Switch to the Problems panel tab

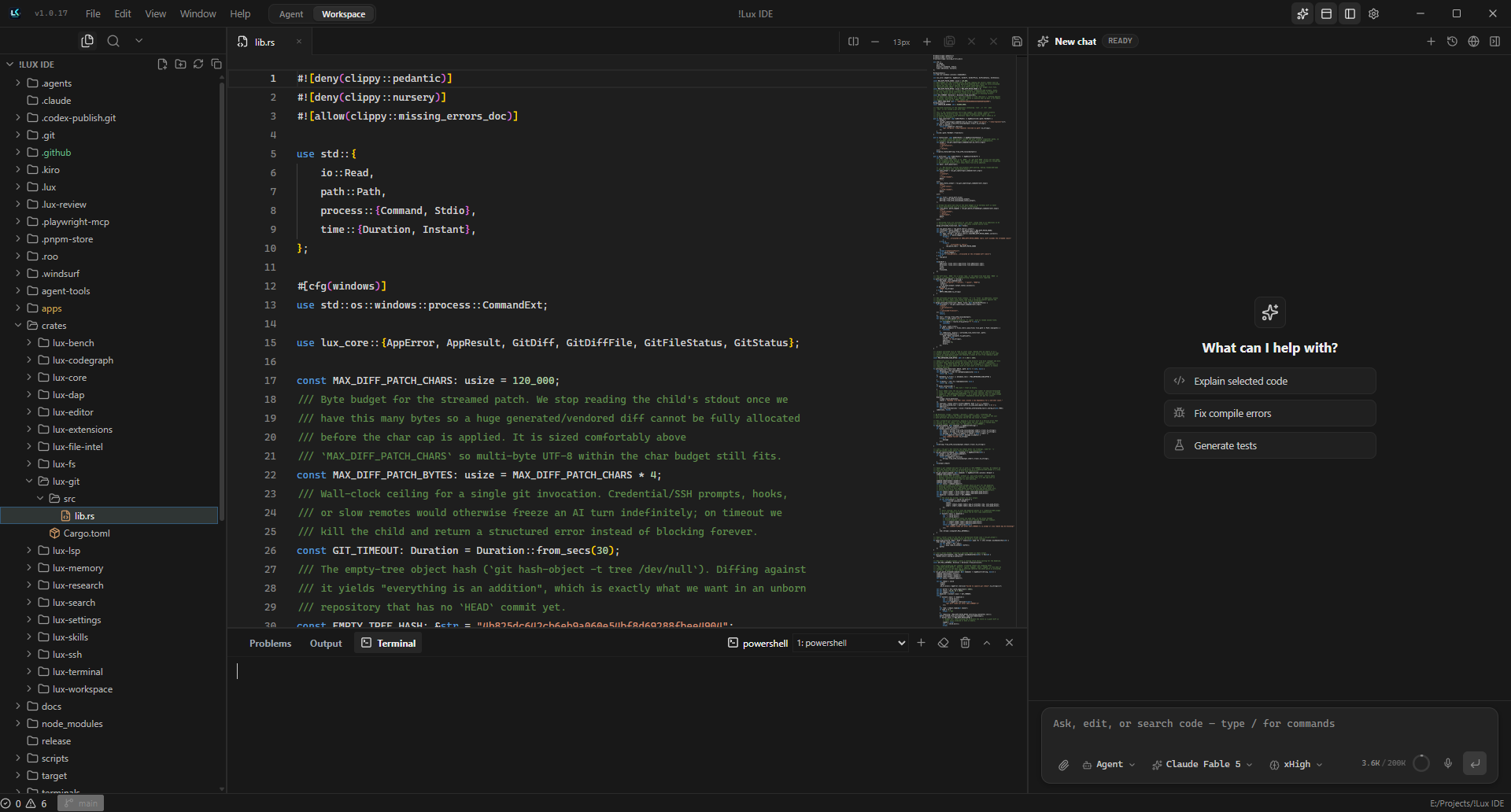[x=270, y=644]
